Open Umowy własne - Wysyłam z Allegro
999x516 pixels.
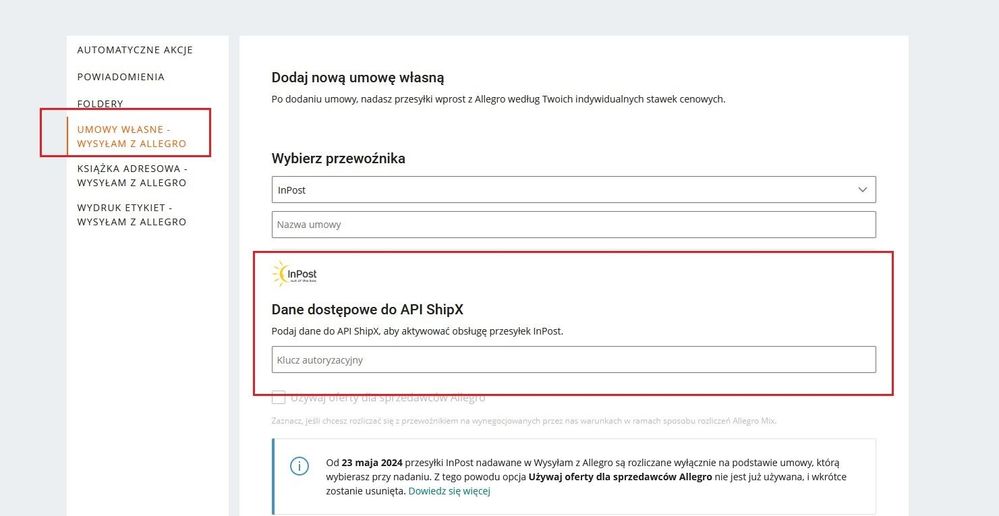(131, 137)
